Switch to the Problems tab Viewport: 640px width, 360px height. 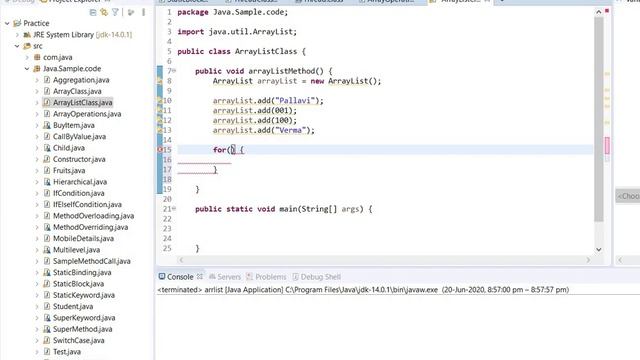pos(267,277)
